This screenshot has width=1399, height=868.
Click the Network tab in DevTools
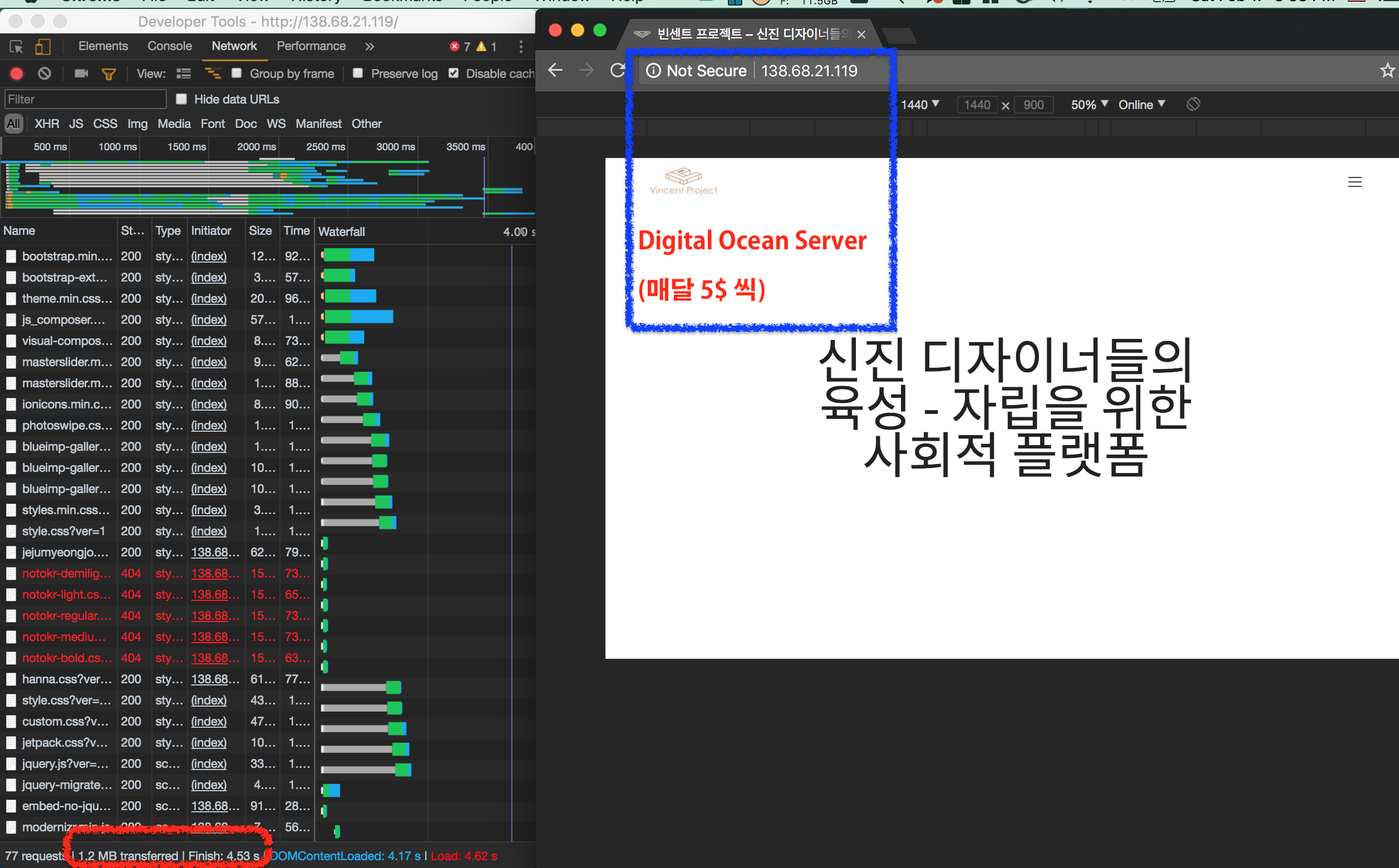tap(234, 47)
